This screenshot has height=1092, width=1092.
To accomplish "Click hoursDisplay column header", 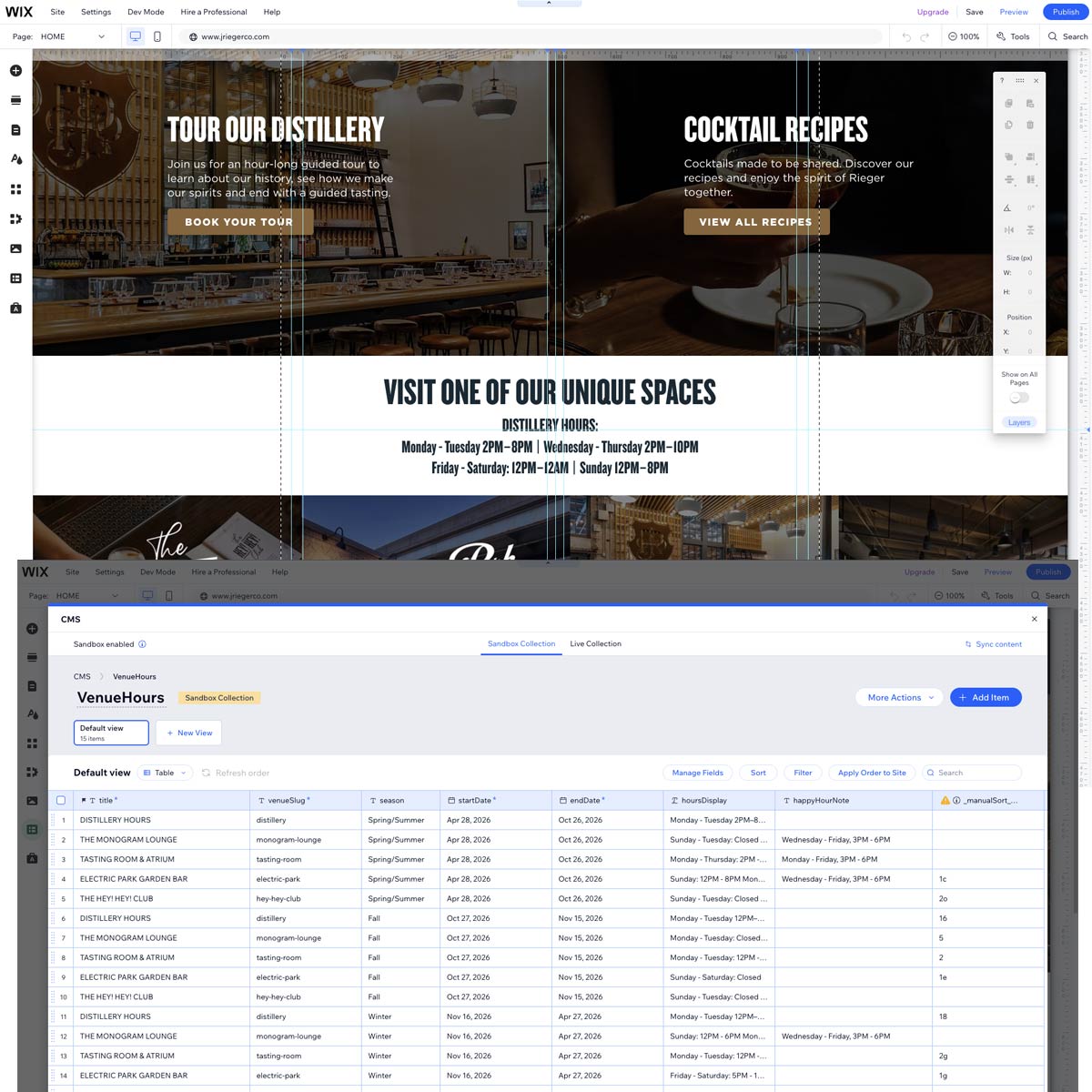I will pos(719,801).
